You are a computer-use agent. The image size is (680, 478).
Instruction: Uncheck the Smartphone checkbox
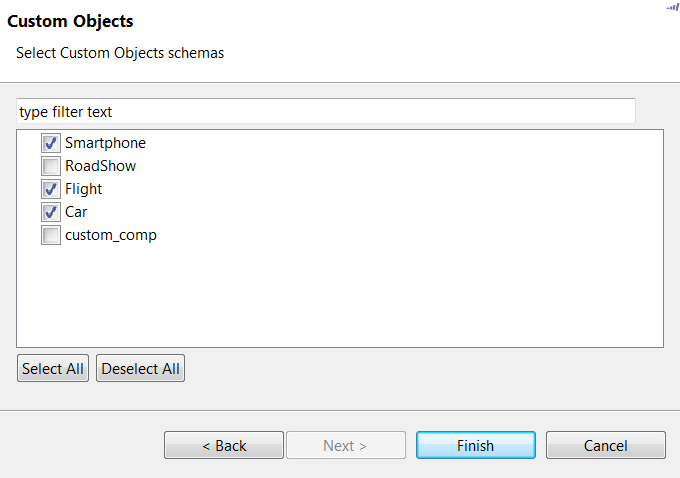pyautogui.click(x=51, y=143)
